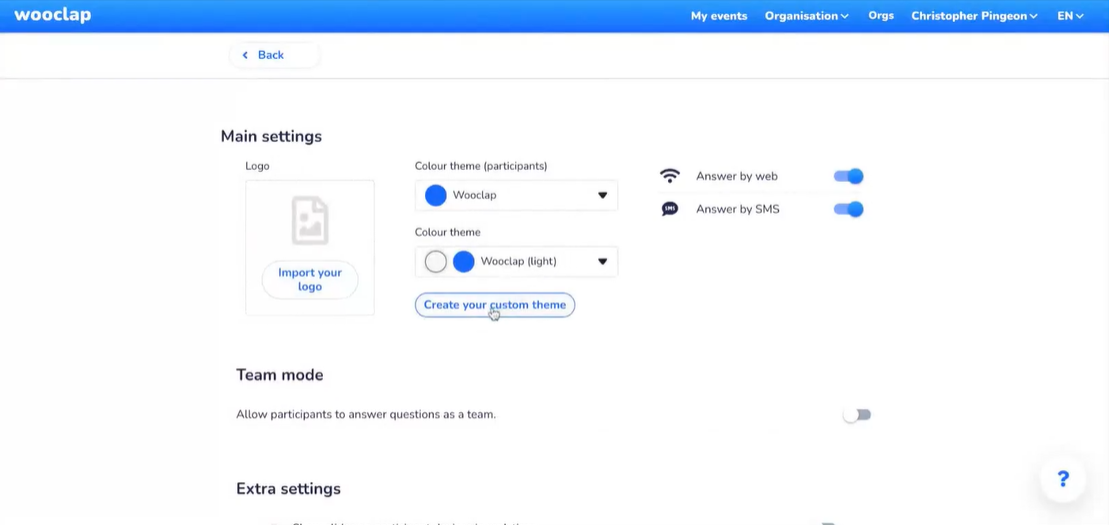The height and width of the screenshot is (525, 1109).
Task: Open Christopher Pingeon account menu
Action: [974, 16]
